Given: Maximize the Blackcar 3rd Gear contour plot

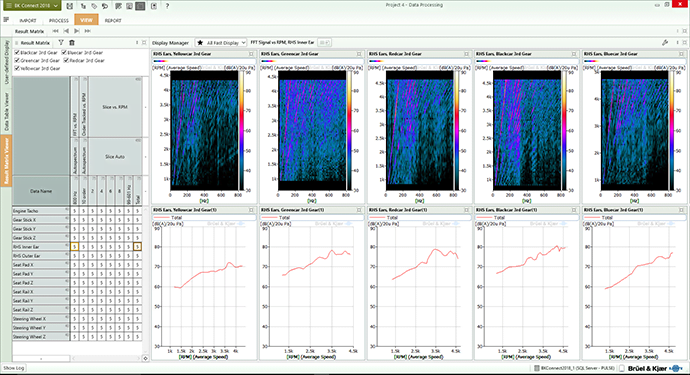Looking at the screenshot, I should pyautogui.click(x=574, y=54).
